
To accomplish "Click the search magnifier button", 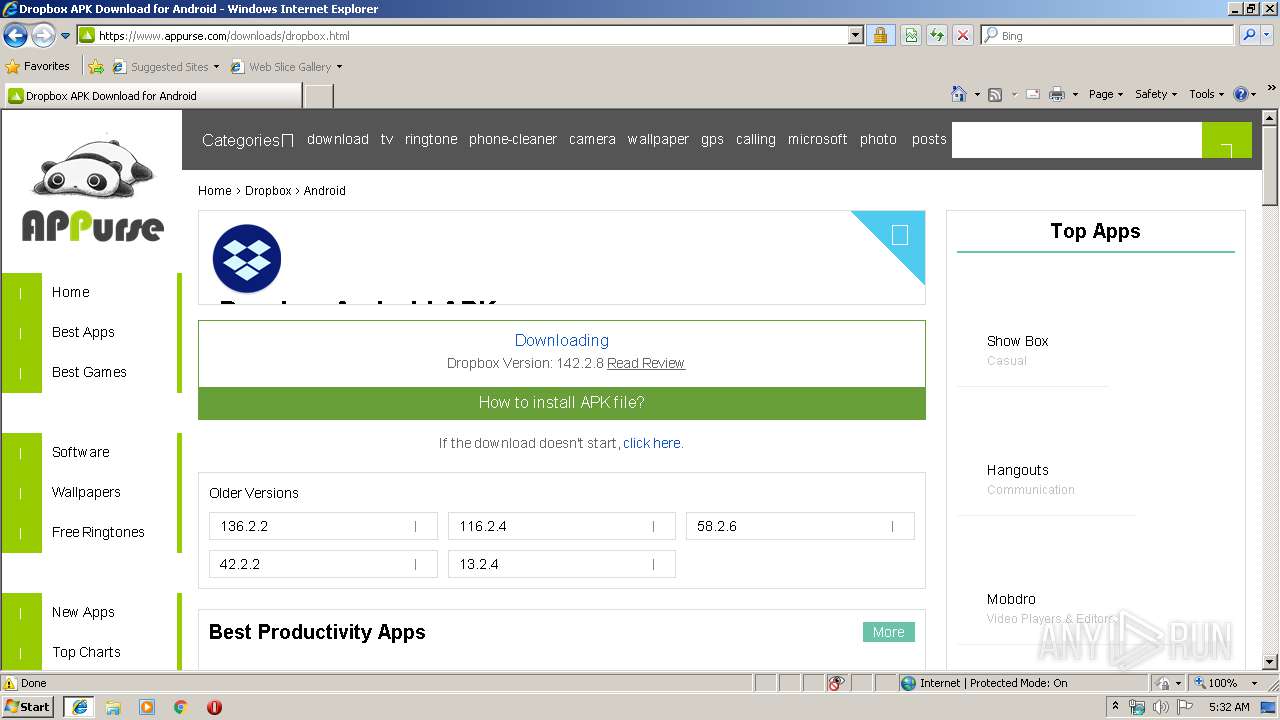I will click(1249, 35).
